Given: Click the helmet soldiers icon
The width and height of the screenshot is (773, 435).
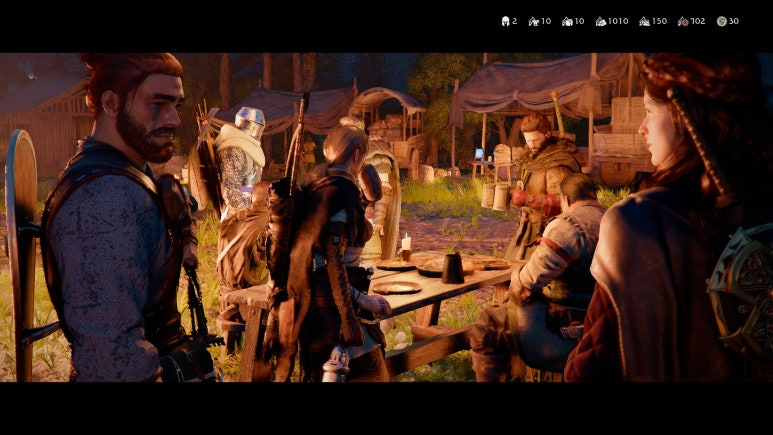Looking at the screenshot, I should pyautogui.click(x=505, y=21).
